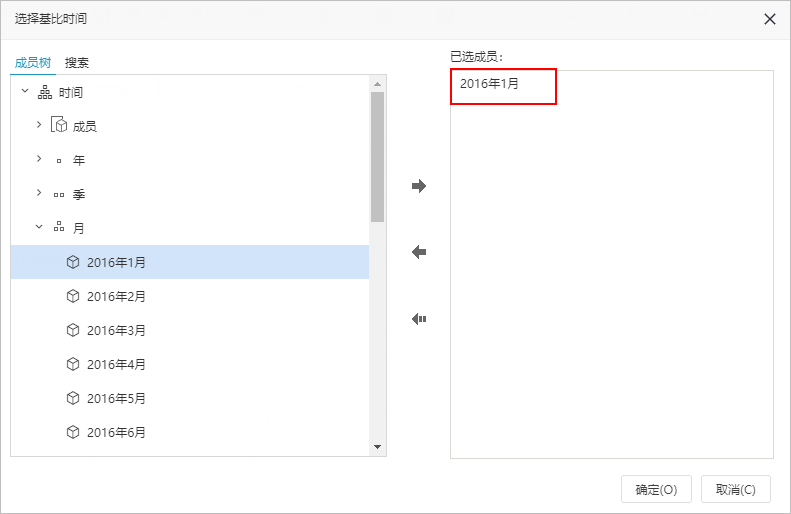Click the tree scrollbar down arrow
This screenshot has height=514, width=791.
point(377,447)
